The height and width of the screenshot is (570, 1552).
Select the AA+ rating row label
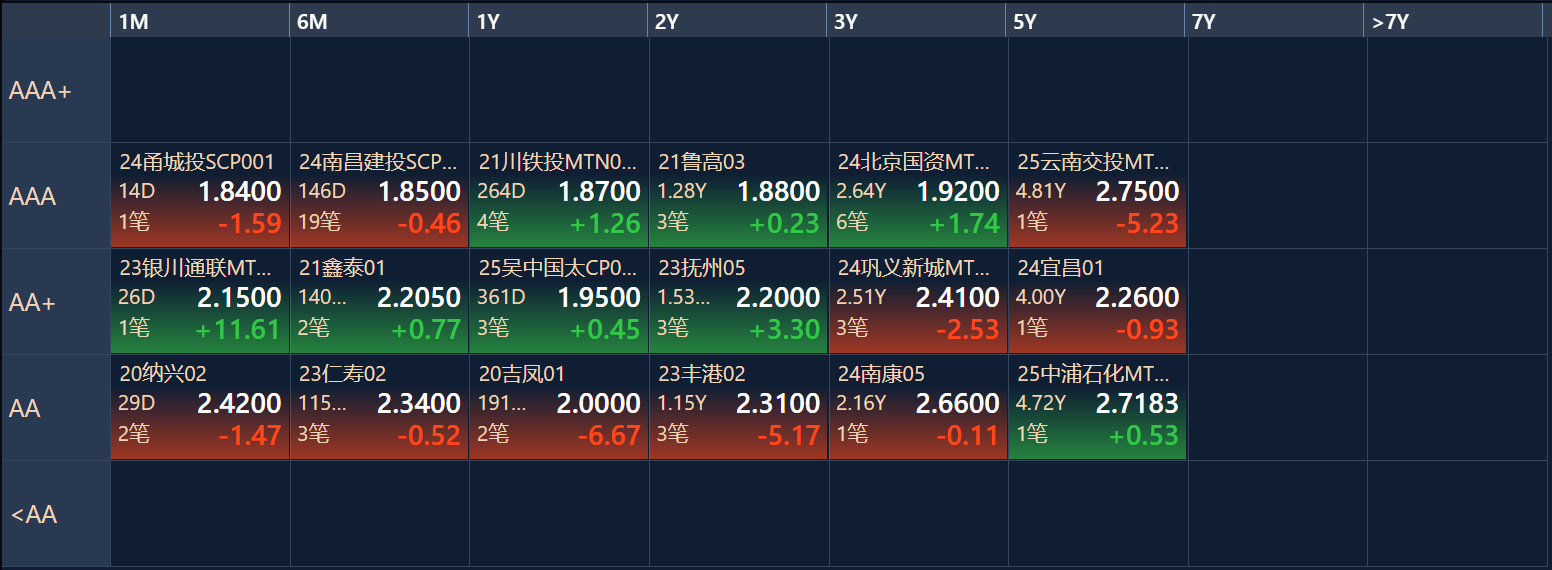click(55, 302)
